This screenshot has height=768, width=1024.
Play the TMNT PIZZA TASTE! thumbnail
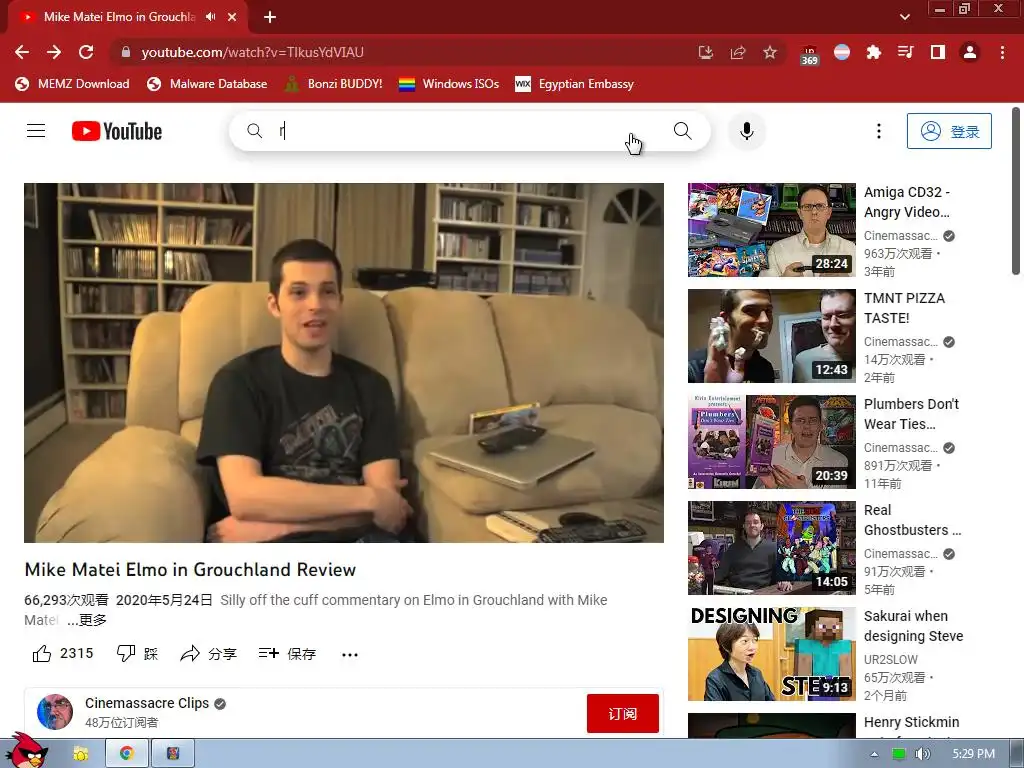pyautogui.click(x=771, y=336)
